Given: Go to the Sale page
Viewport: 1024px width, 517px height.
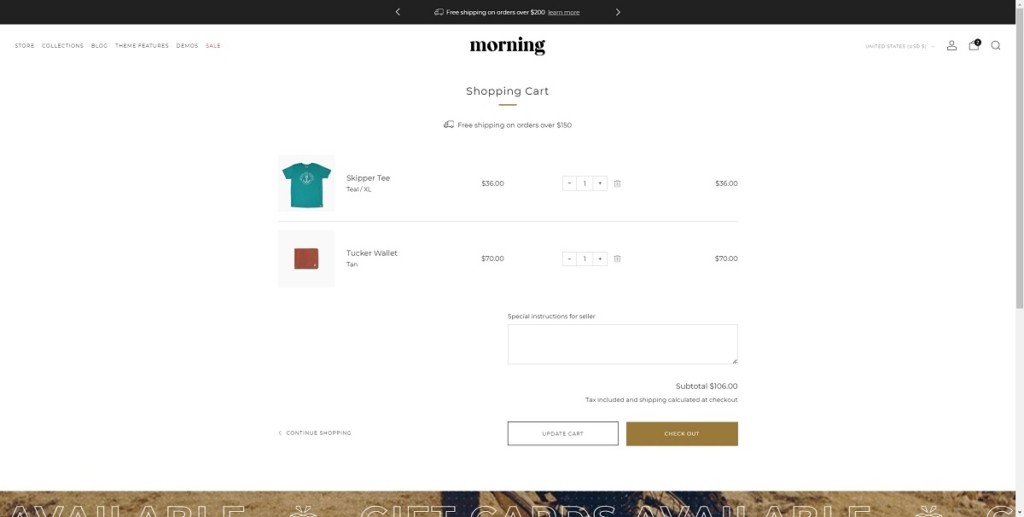Looking at the screenshot, I should tap(213, 46).
